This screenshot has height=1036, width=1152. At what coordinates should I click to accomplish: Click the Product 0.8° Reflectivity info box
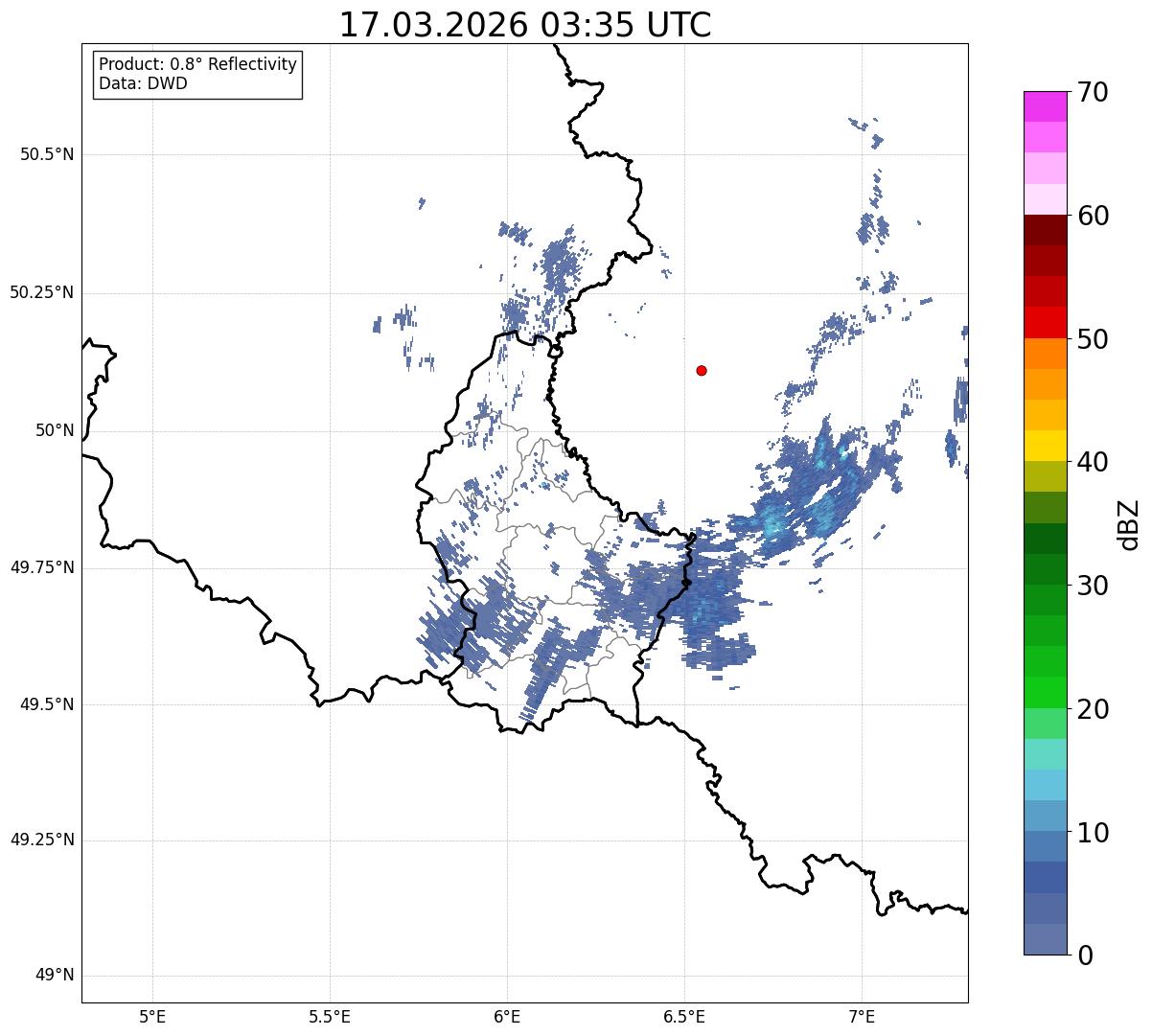198,75
